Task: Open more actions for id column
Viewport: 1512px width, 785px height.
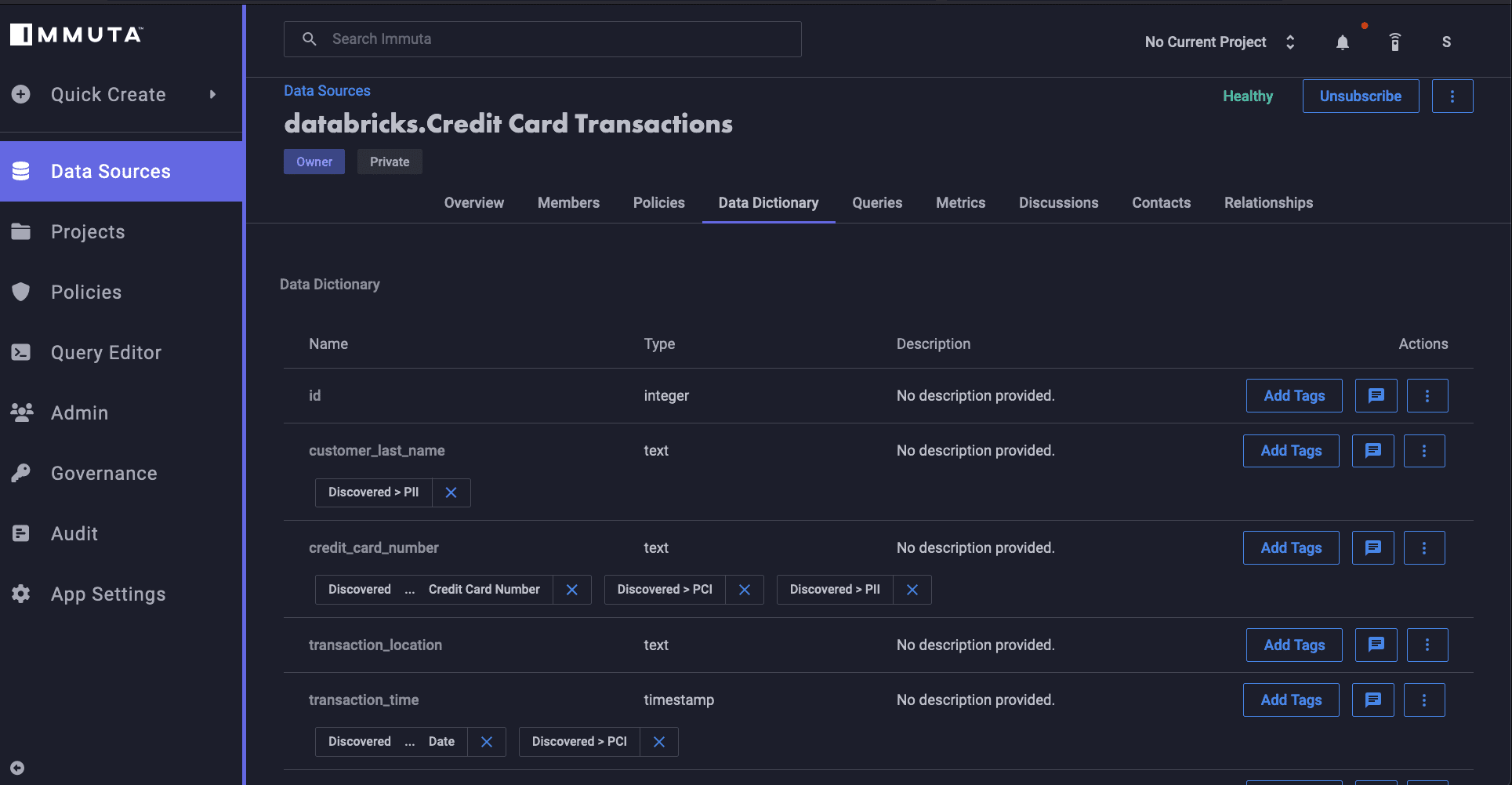Action: point(1427,396)
